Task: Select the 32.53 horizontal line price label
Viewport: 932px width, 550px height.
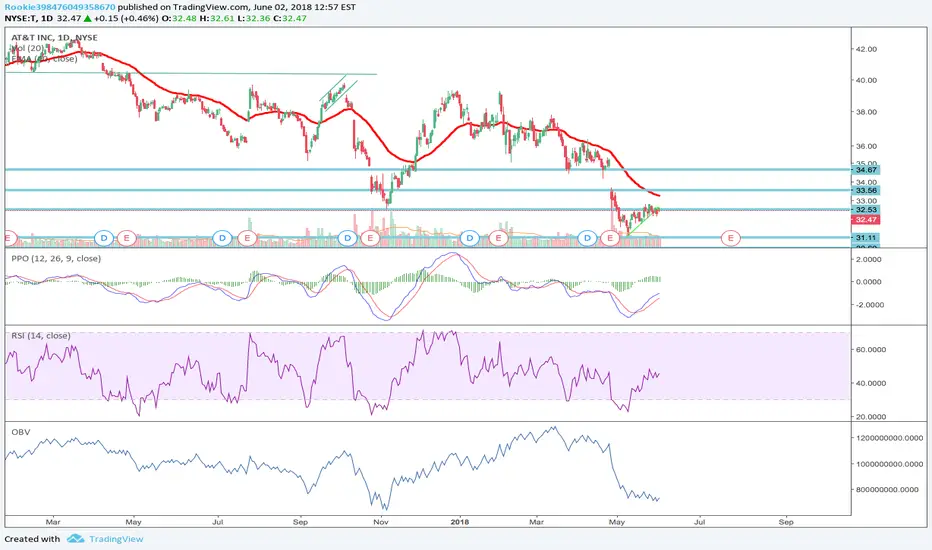Action: tap(865, 210)
